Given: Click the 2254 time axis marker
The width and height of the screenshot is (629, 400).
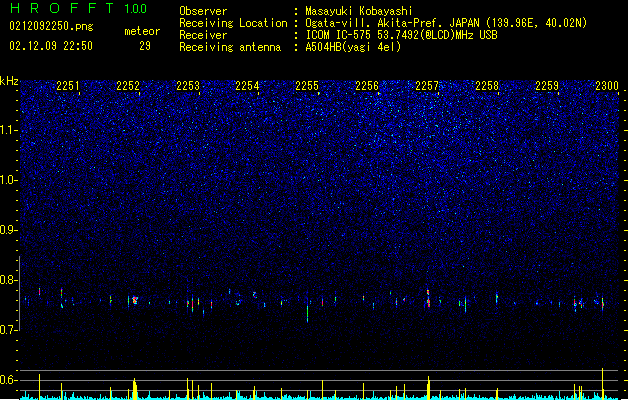Looking at the screenshot, I should (x=247, y=86).
